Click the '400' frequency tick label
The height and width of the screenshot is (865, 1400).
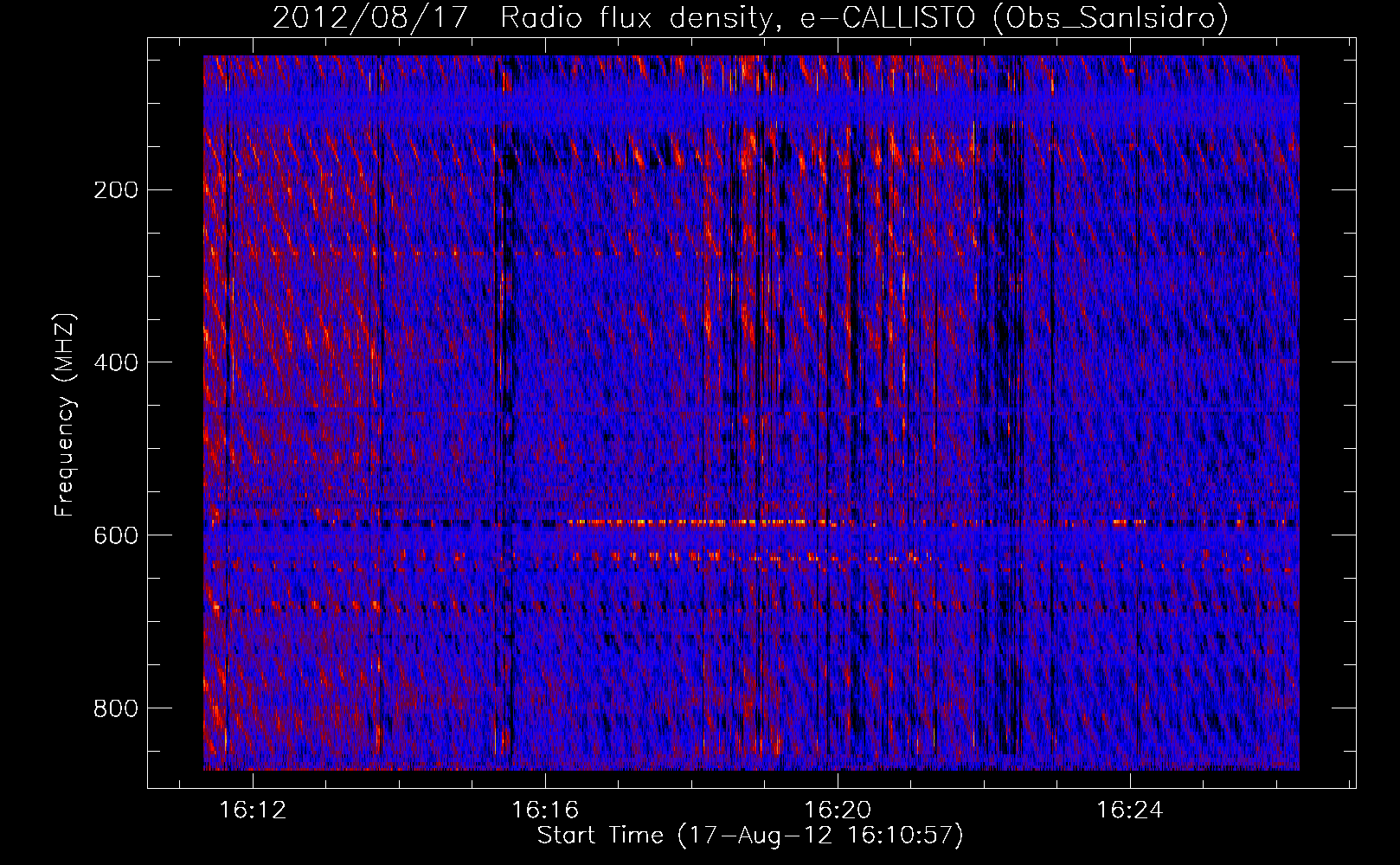116,362
